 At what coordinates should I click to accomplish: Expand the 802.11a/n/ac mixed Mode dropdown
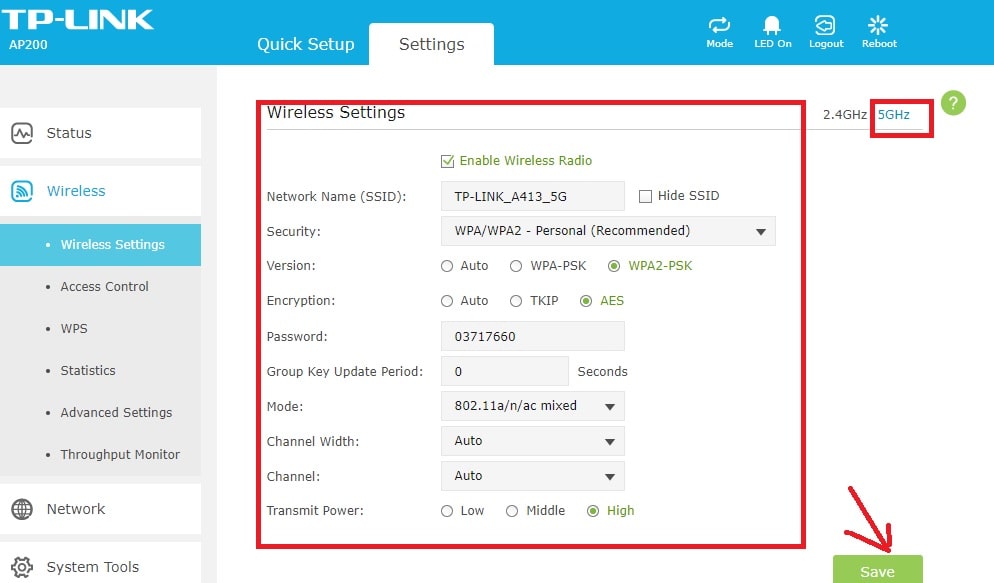(532, 406)
